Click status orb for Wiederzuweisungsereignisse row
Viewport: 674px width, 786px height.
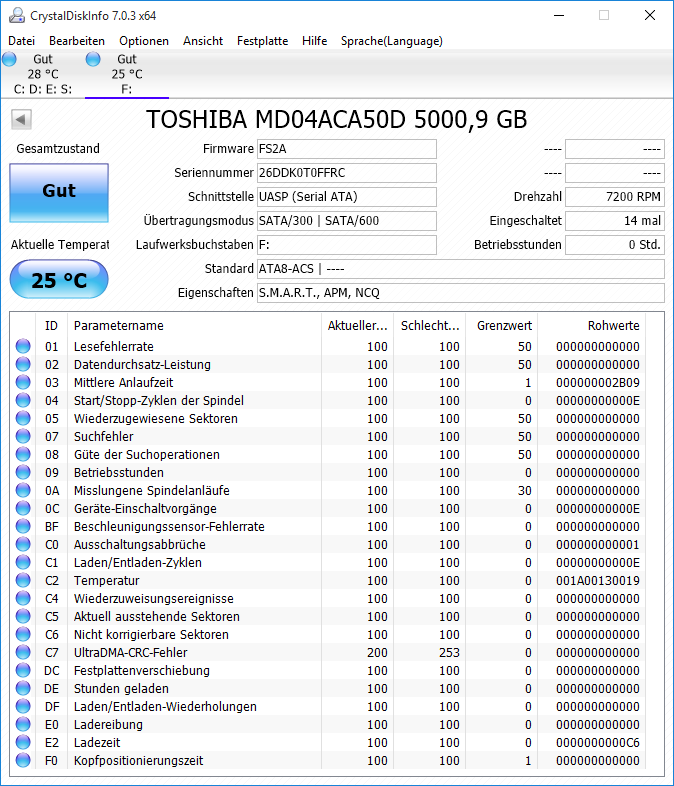pos(23,599)
